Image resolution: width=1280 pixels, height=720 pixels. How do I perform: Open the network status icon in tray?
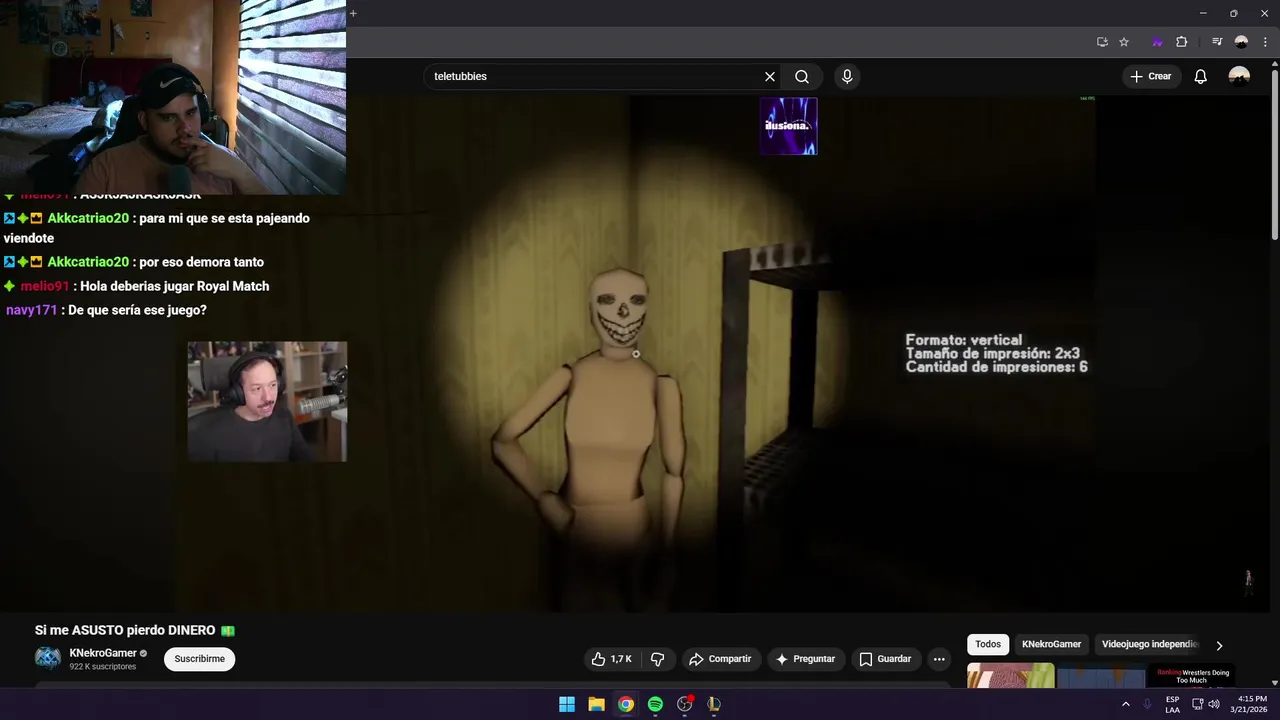[1198, 704]
